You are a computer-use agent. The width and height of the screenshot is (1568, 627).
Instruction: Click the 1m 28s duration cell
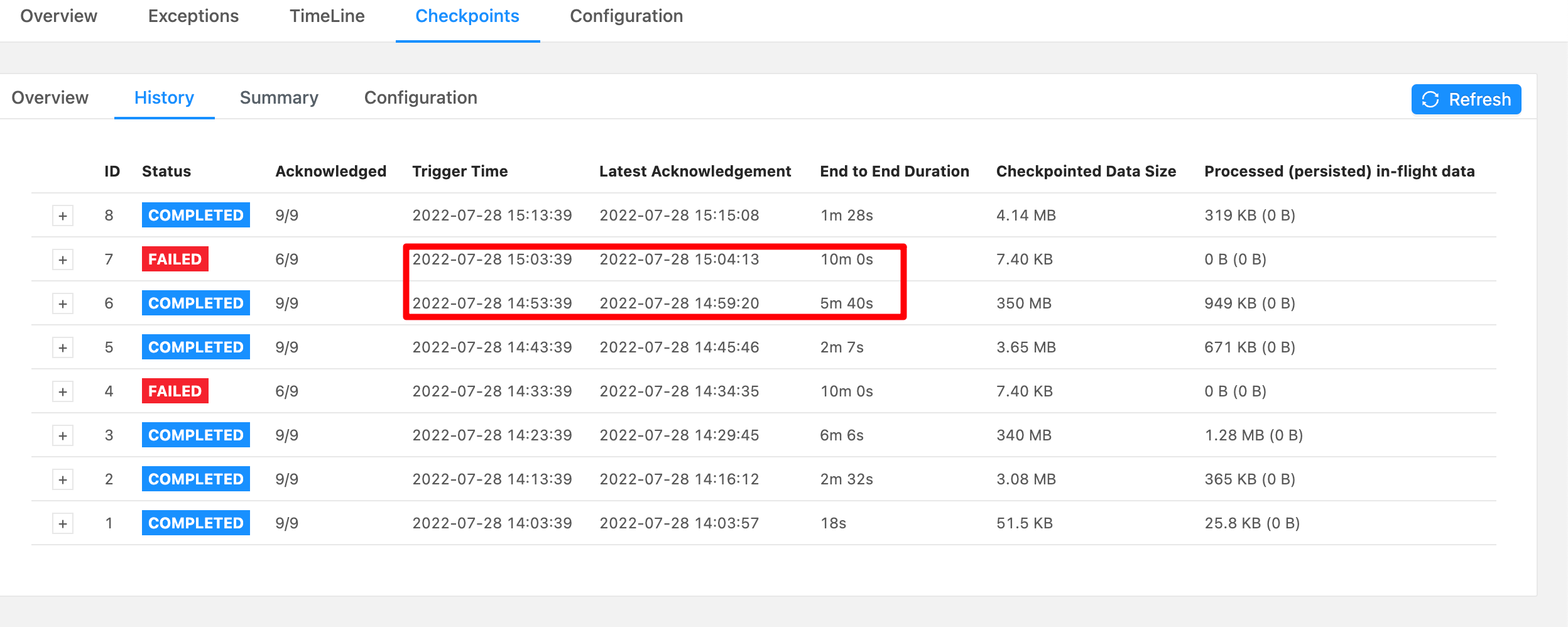tap(846, 215)
